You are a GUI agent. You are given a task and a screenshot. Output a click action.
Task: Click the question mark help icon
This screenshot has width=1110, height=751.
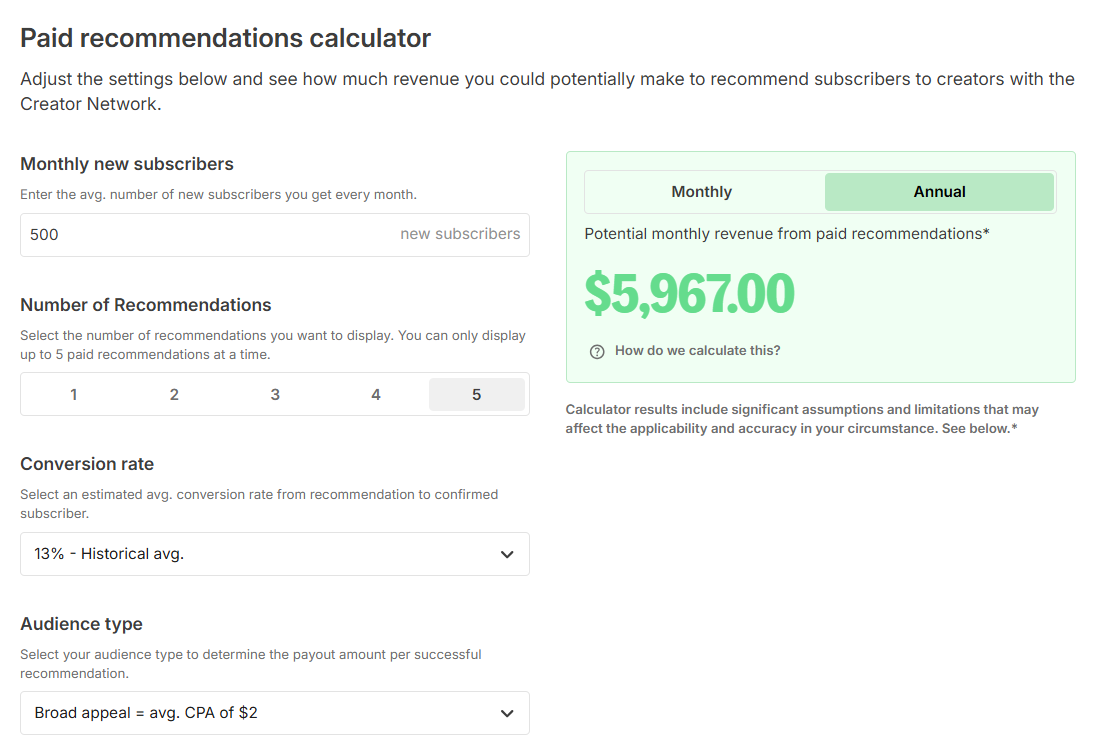point(597,351)
